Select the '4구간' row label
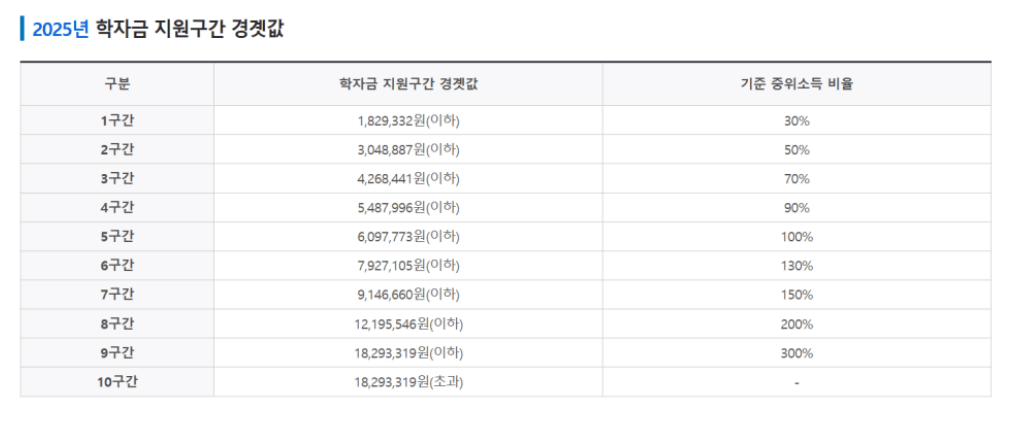Screen dimensions: 1025x428 tap(117, 208)
